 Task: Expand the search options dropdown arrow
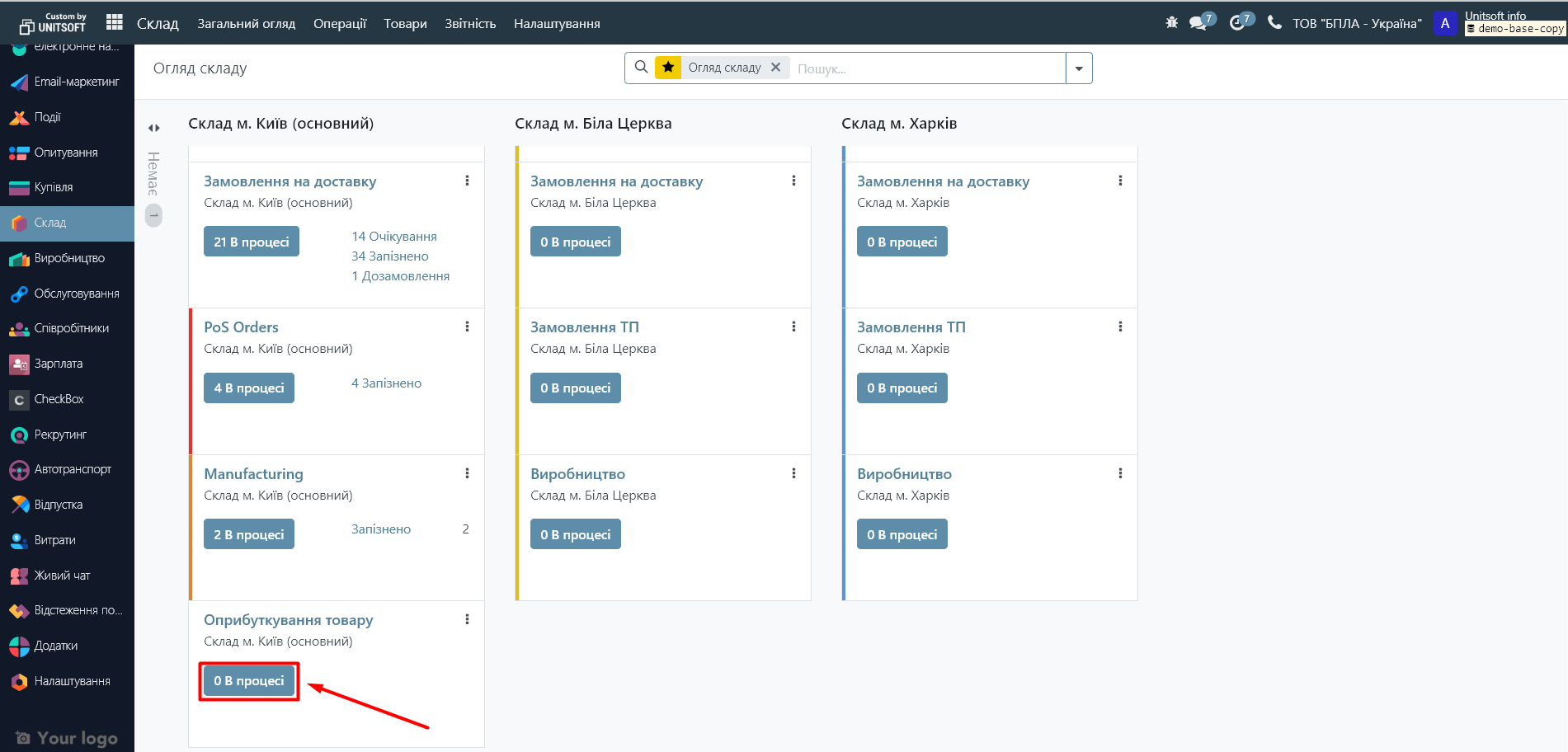[x=1079, y=68]
